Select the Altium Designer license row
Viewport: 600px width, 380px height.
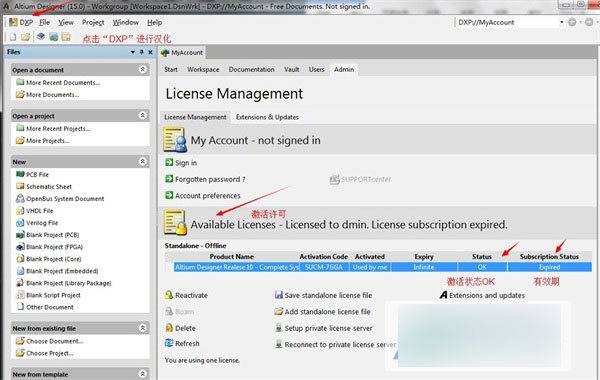click(383, 267)
